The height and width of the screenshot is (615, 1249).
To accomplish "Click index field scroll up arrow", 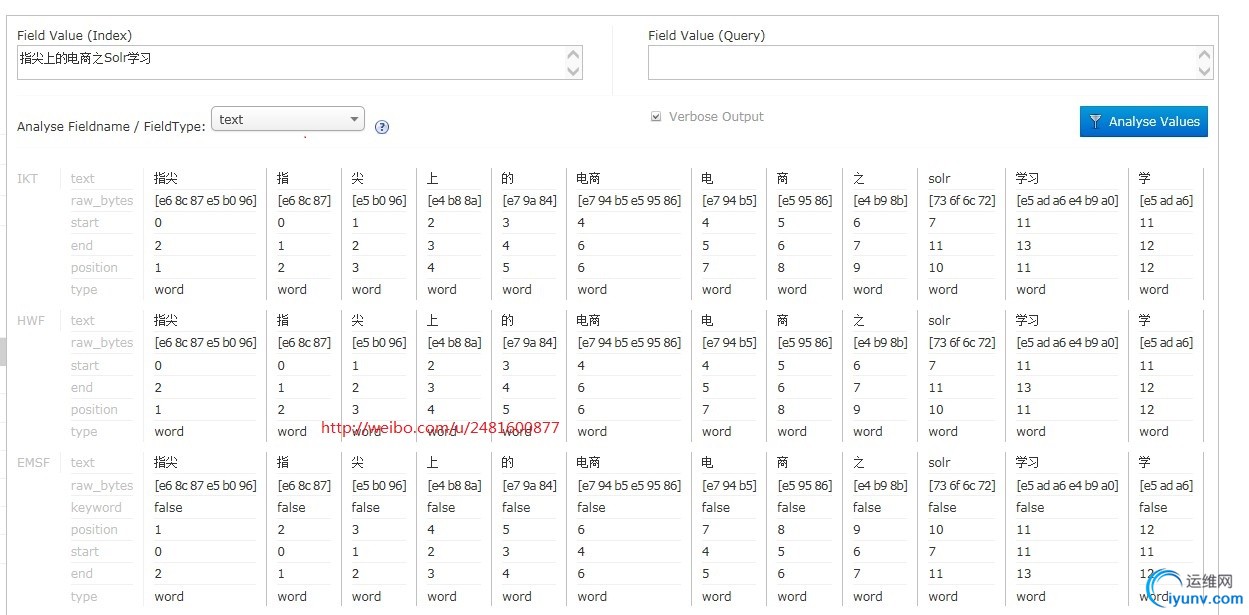I will [x=573, y=56].
